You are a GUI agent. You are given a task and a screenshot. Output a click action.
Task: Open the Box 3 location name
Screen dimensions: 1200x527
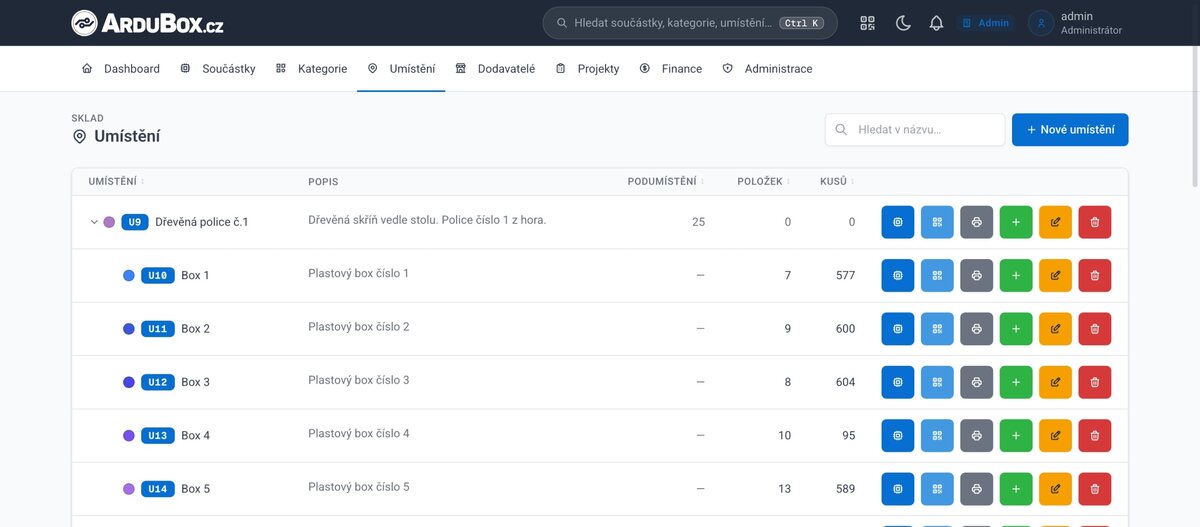[x=195, y=382]
